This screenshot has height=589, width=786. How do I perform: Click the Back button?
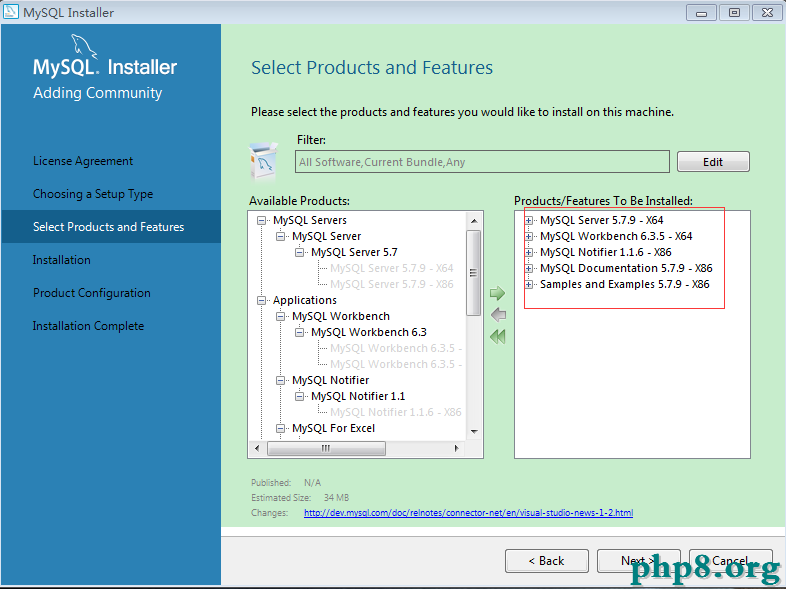click(x=546, y=561)
